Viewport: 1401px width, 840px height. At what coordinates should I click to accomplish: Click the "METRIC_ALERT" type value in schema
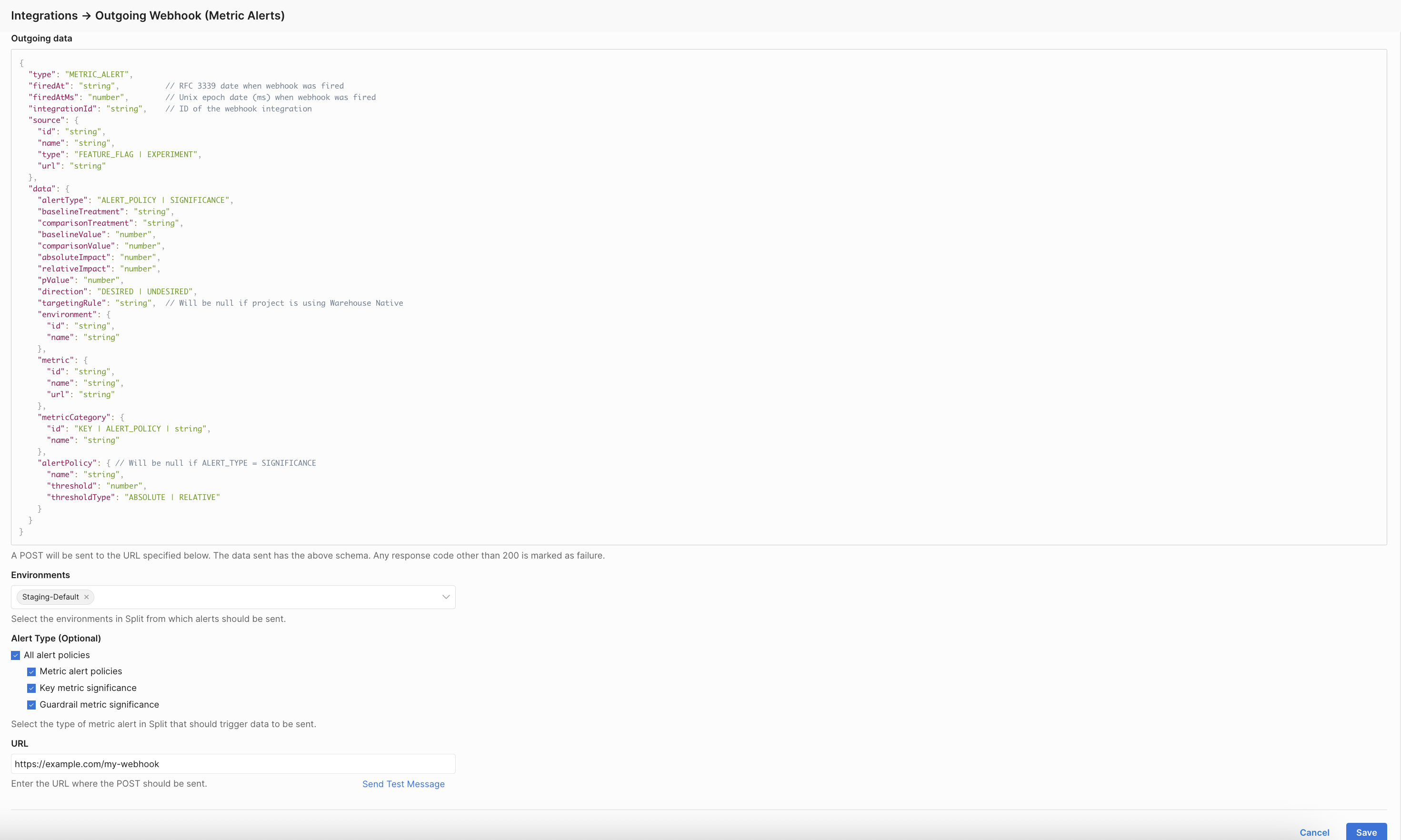97,75
